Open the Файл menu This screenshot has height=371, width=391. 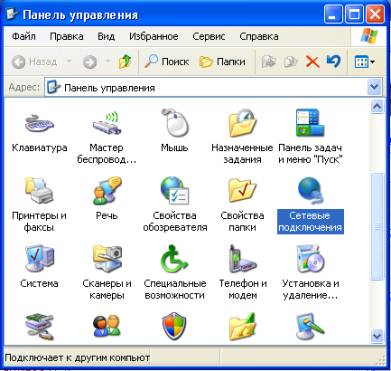pyautogui.click(x=24, y=36)
